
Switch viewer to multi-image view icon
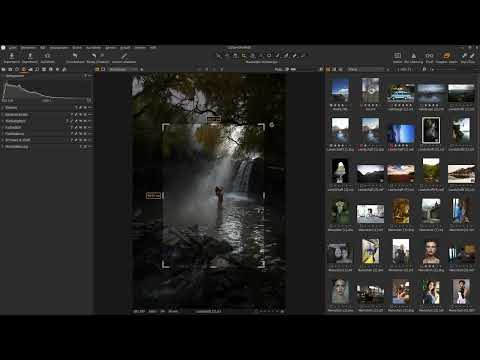click(98, 69)
